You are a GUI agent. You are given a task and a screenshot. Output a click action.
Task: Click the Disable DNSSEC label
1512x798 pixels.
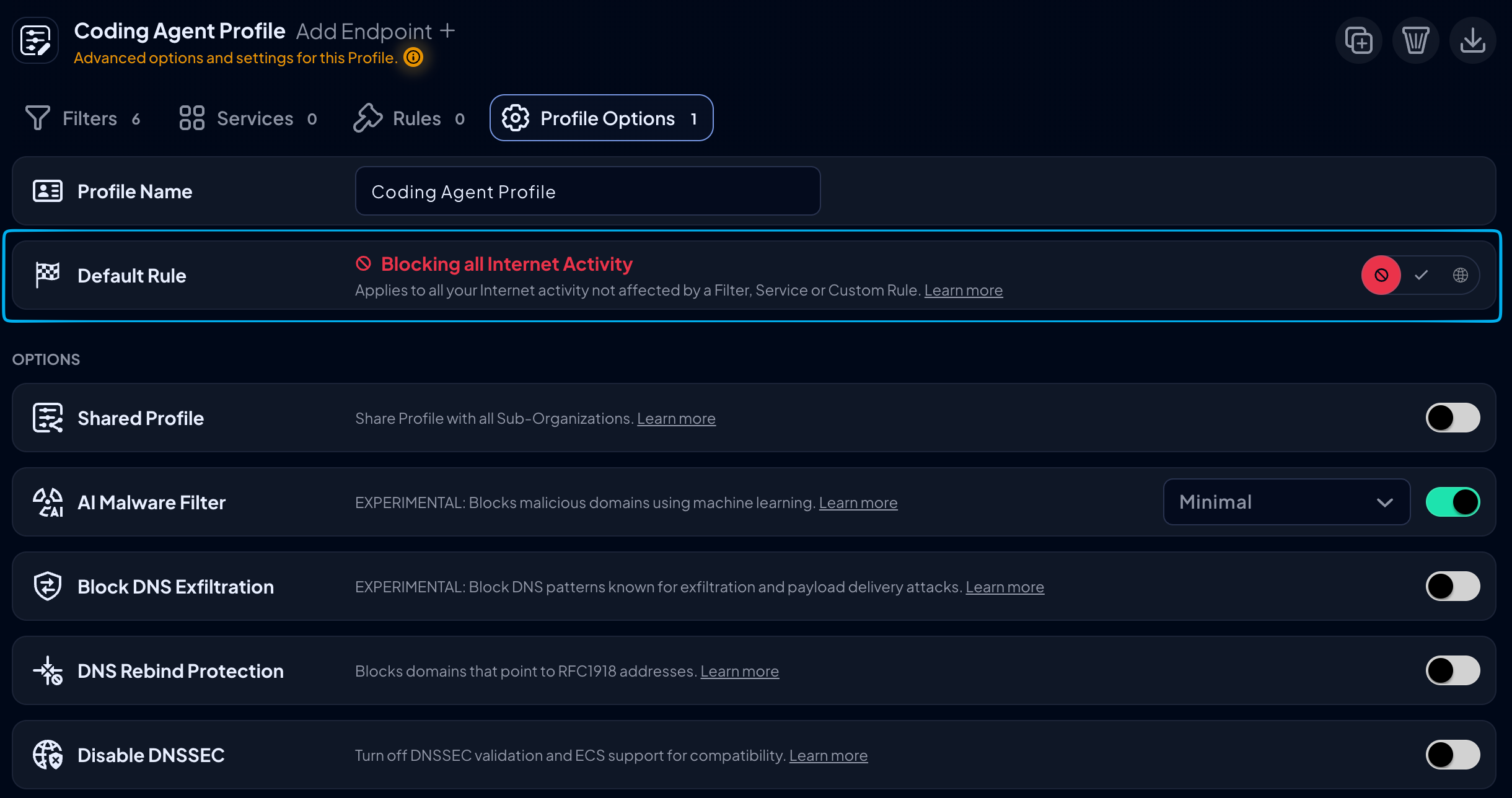click(x=151, y=755)
